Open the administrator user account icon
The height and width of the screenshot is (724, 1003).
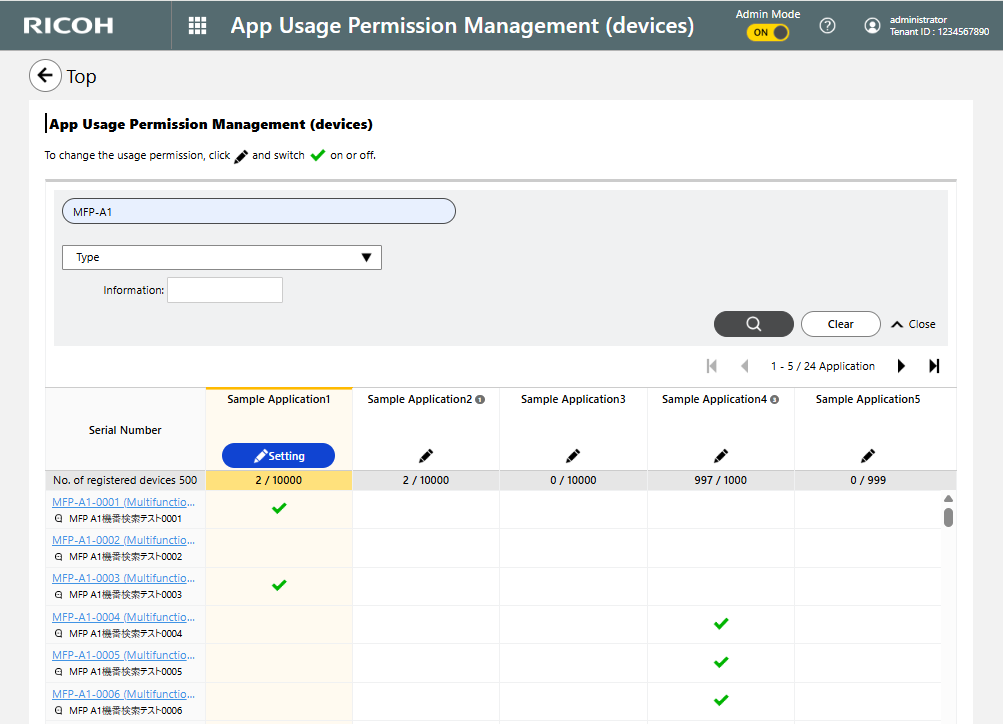[873, 26]
